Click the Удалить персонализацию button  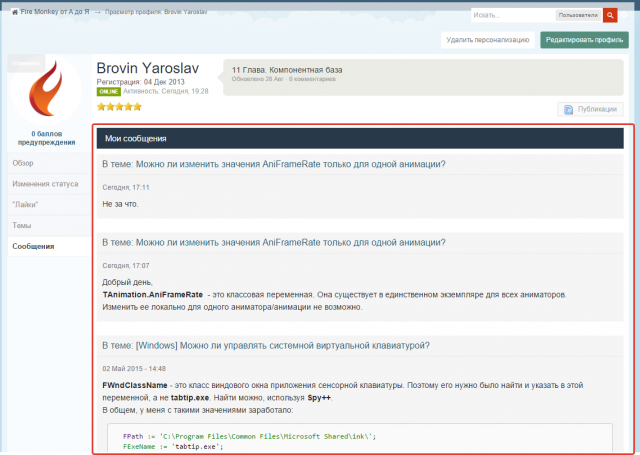[488, 40]
